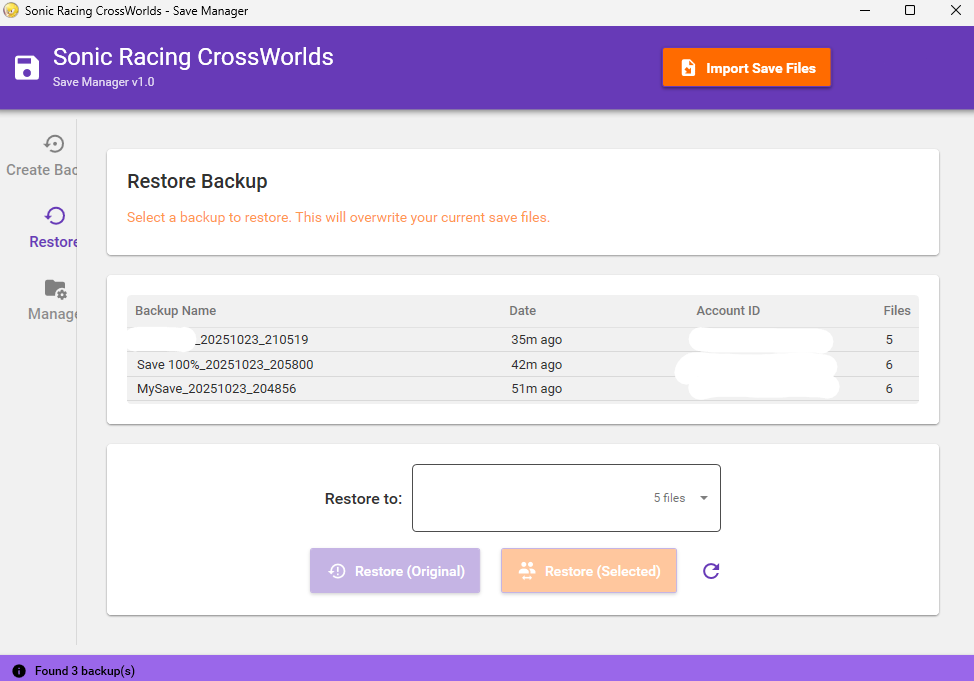Expand the Restore to combo box
The width and height of the screenshot is (974, 681).
coord(565,498)
